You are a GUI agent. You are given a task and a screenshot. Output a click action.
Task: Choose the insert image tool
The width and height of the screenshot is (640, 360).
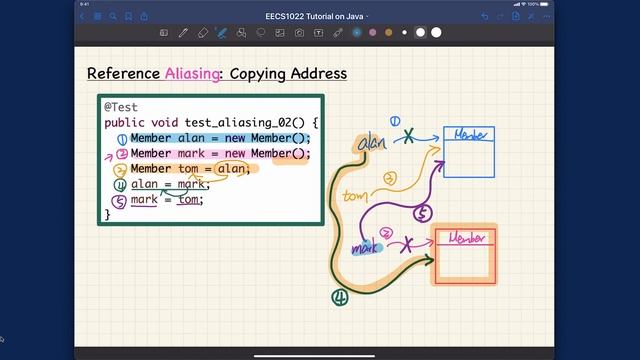280,33
